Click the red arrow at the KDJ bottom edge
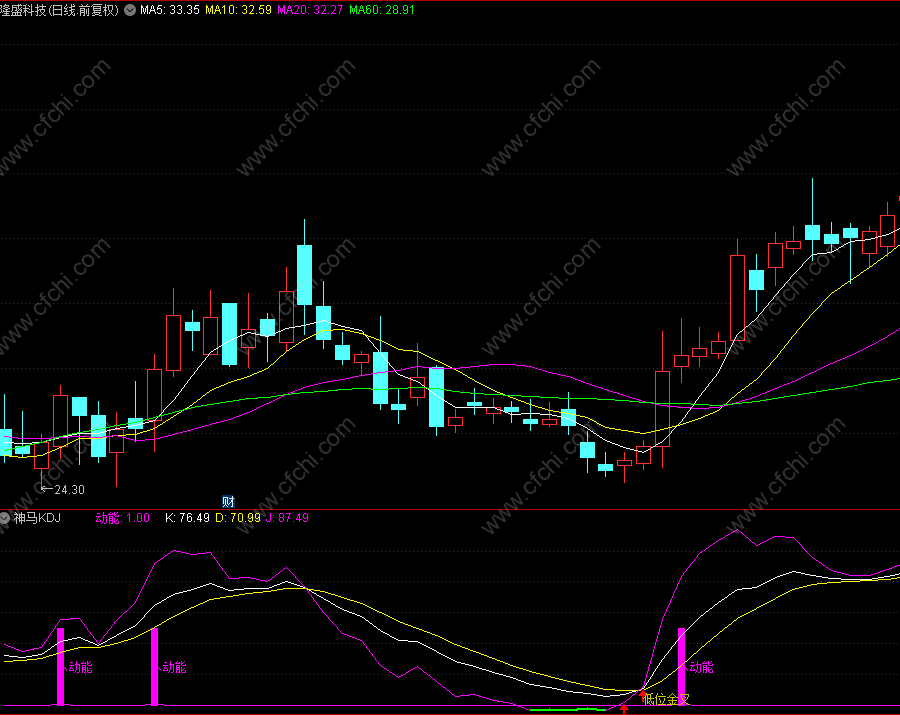 click(624, 710)
